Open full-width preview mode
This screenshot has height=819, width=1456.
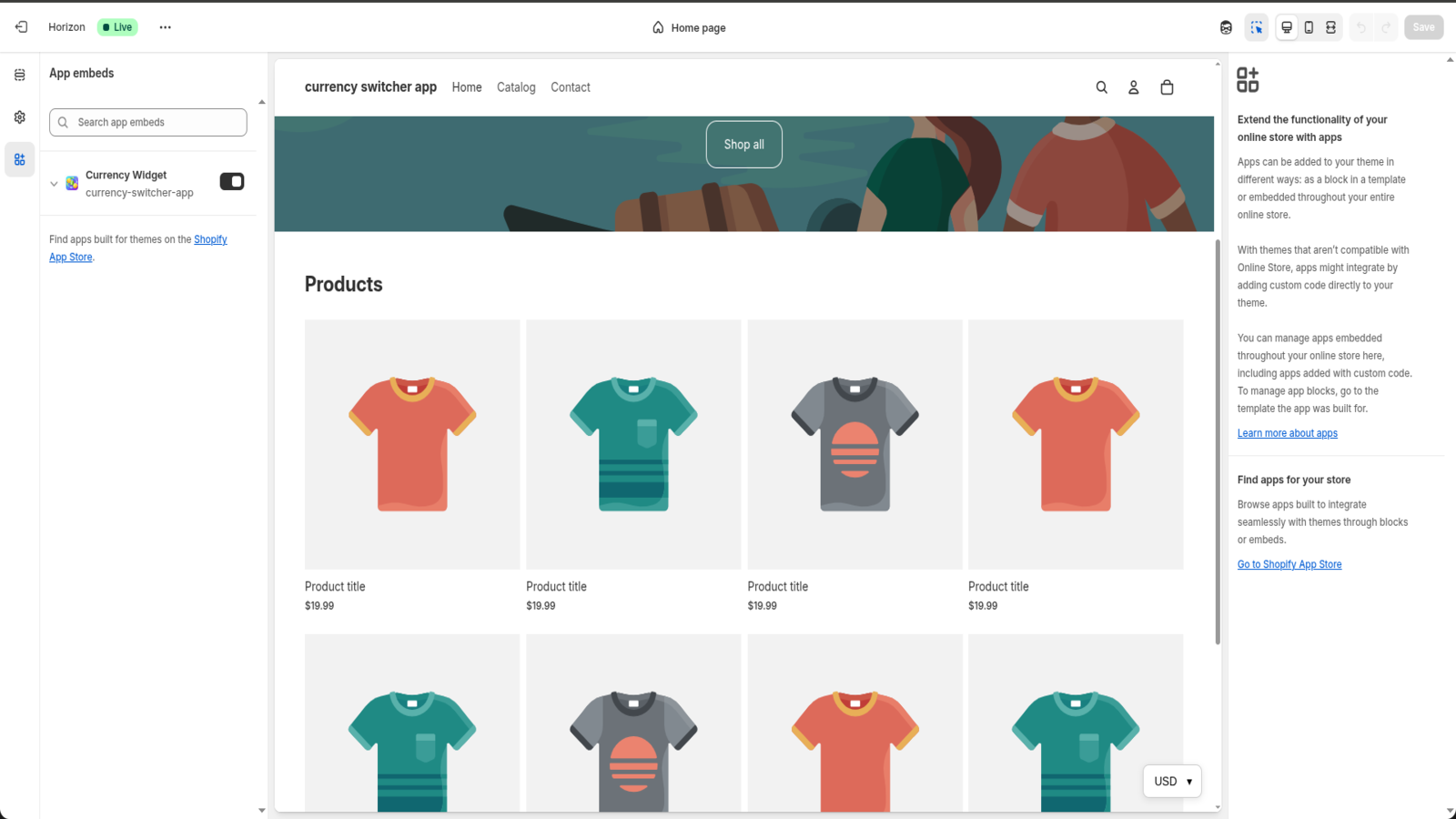1330,27
